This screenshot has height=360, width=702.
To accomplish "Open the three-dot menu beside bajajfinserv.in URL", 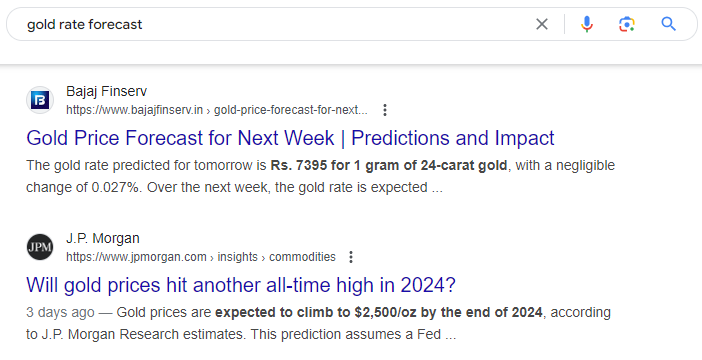I will (385, 110).
